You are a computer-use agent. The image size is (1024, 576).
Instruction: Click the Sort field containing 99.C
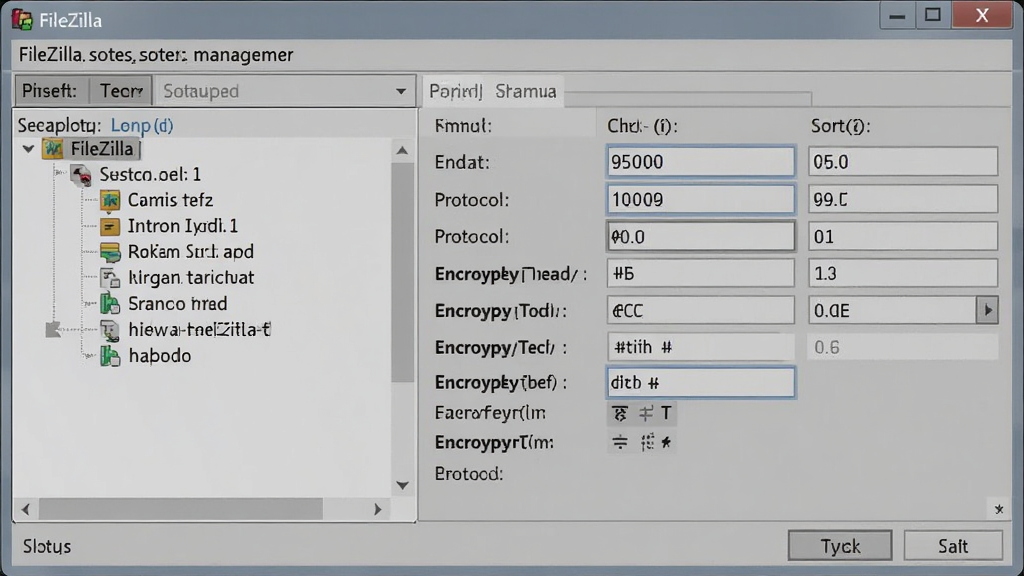tap(903, 199)
